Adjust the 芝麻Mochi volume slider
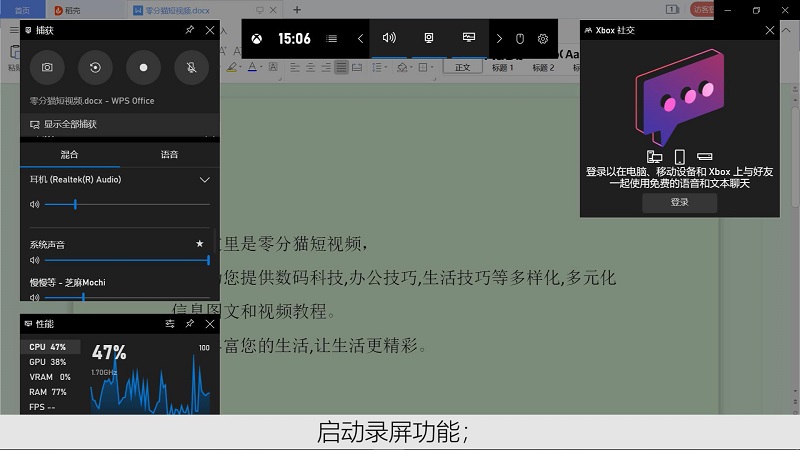800x450 pixels. click(127, 297)
